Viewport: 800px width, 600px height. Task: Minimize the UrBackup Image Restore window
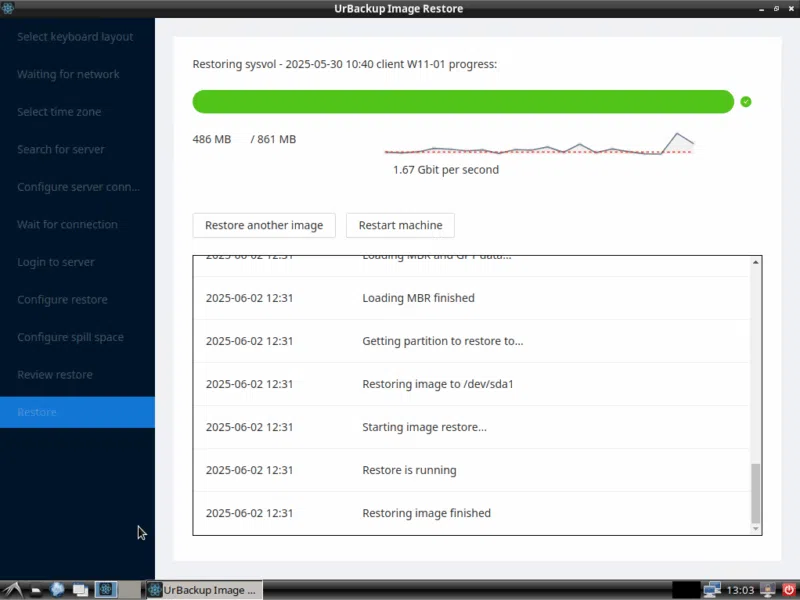click(761, 9)
